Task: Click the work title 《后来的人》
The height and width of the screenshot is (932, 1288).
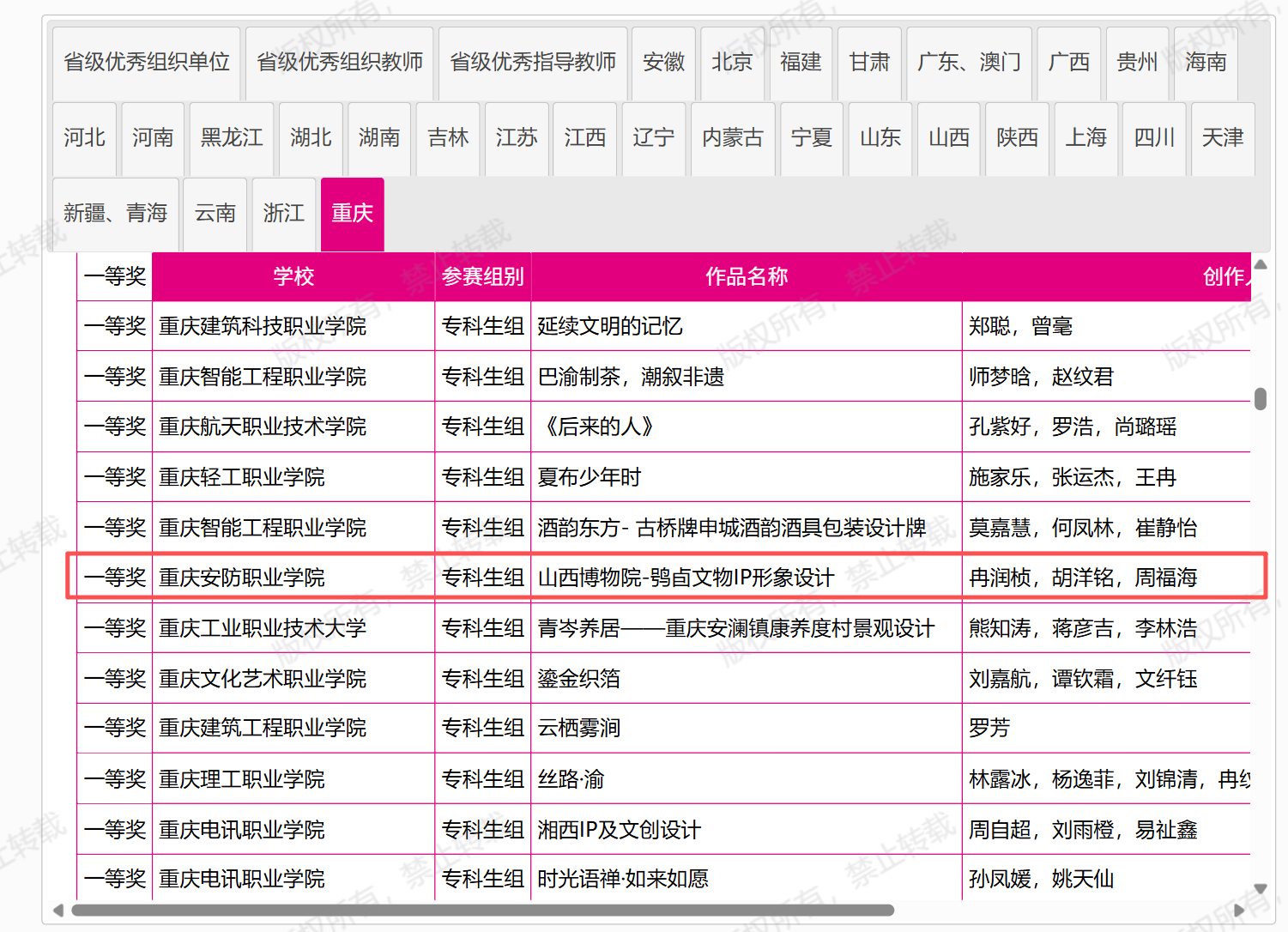Action: coord(600,427)
